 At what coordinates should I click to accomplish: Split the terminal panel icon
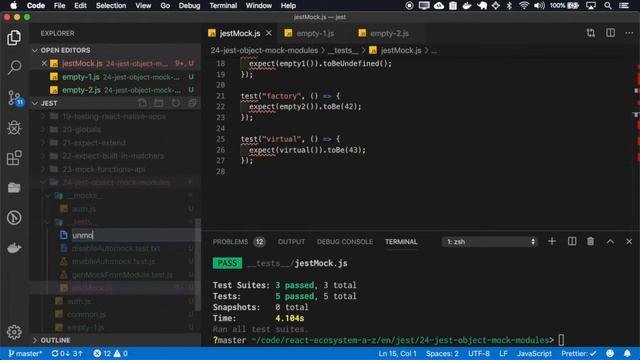[572, 242]
